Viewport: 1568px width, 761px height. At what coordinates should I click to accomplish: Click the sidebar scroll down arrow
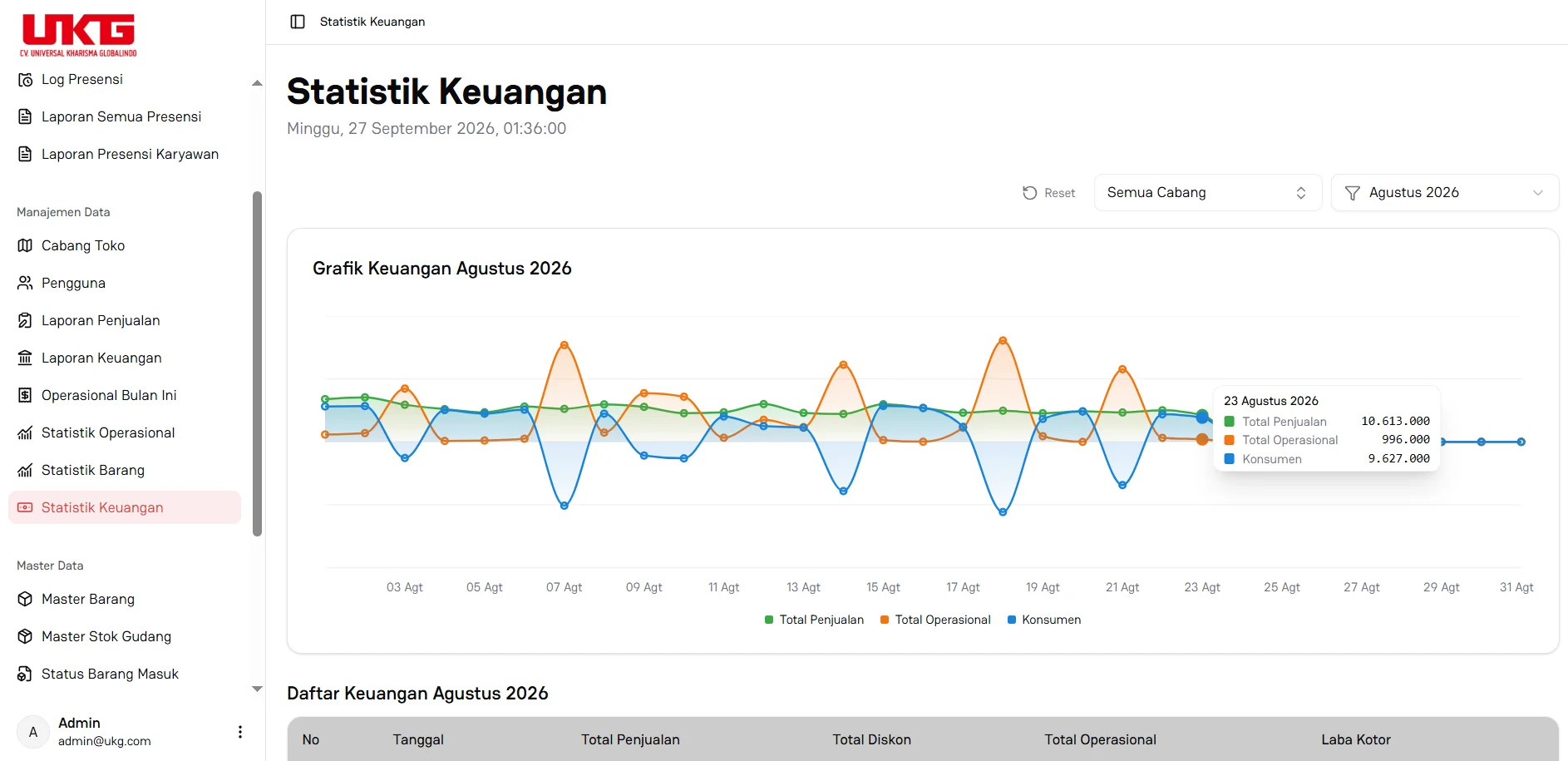click(x=257, y=689)
